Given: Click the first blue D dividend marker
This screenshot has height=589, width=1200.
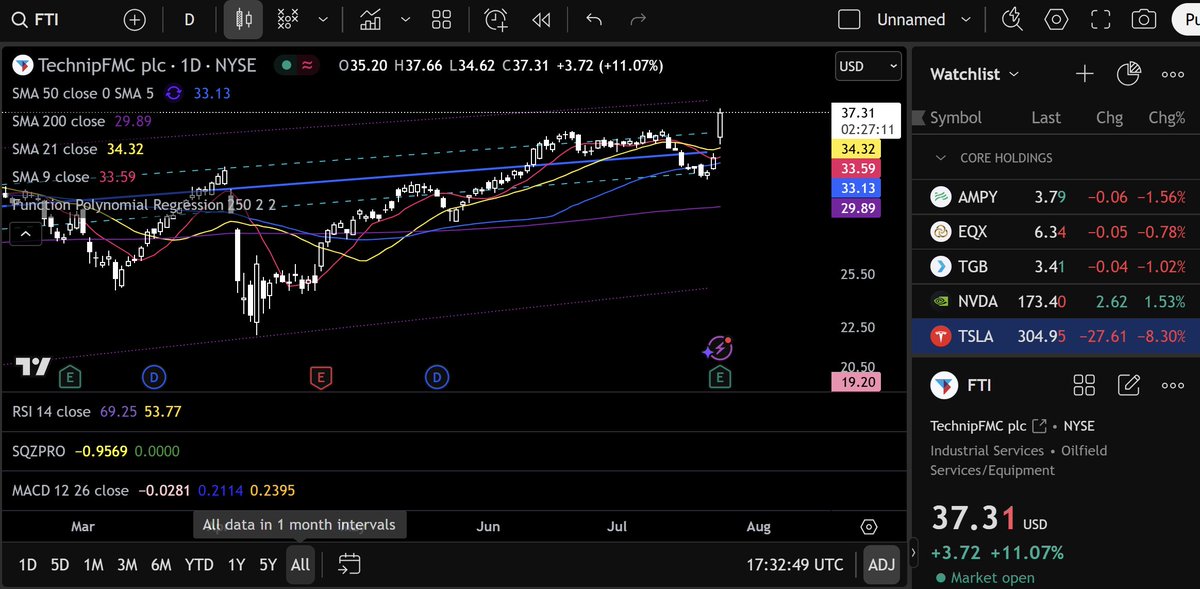Looking at the screenshot, I should (153, 377).
